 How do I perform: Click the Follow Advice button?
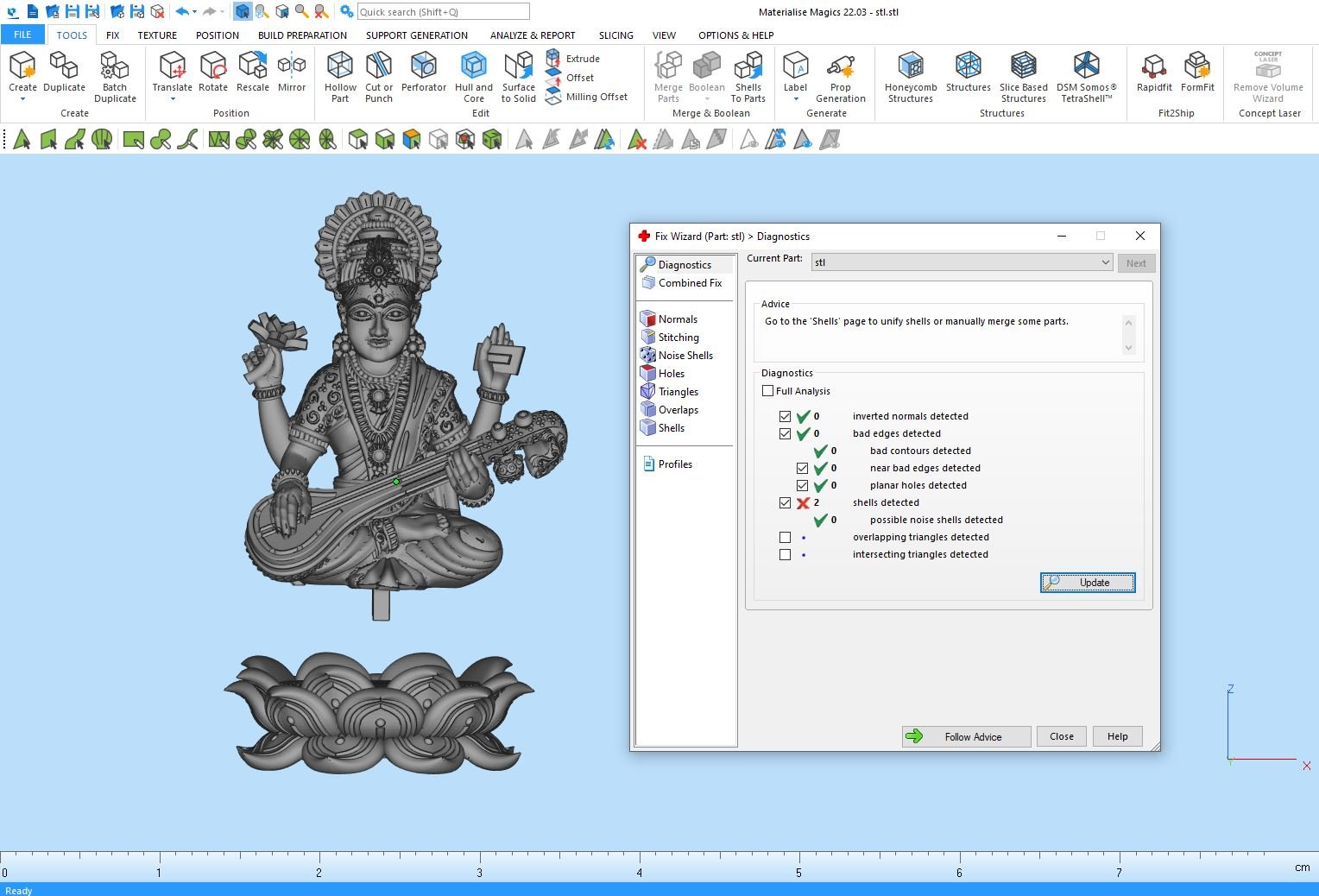966,736
